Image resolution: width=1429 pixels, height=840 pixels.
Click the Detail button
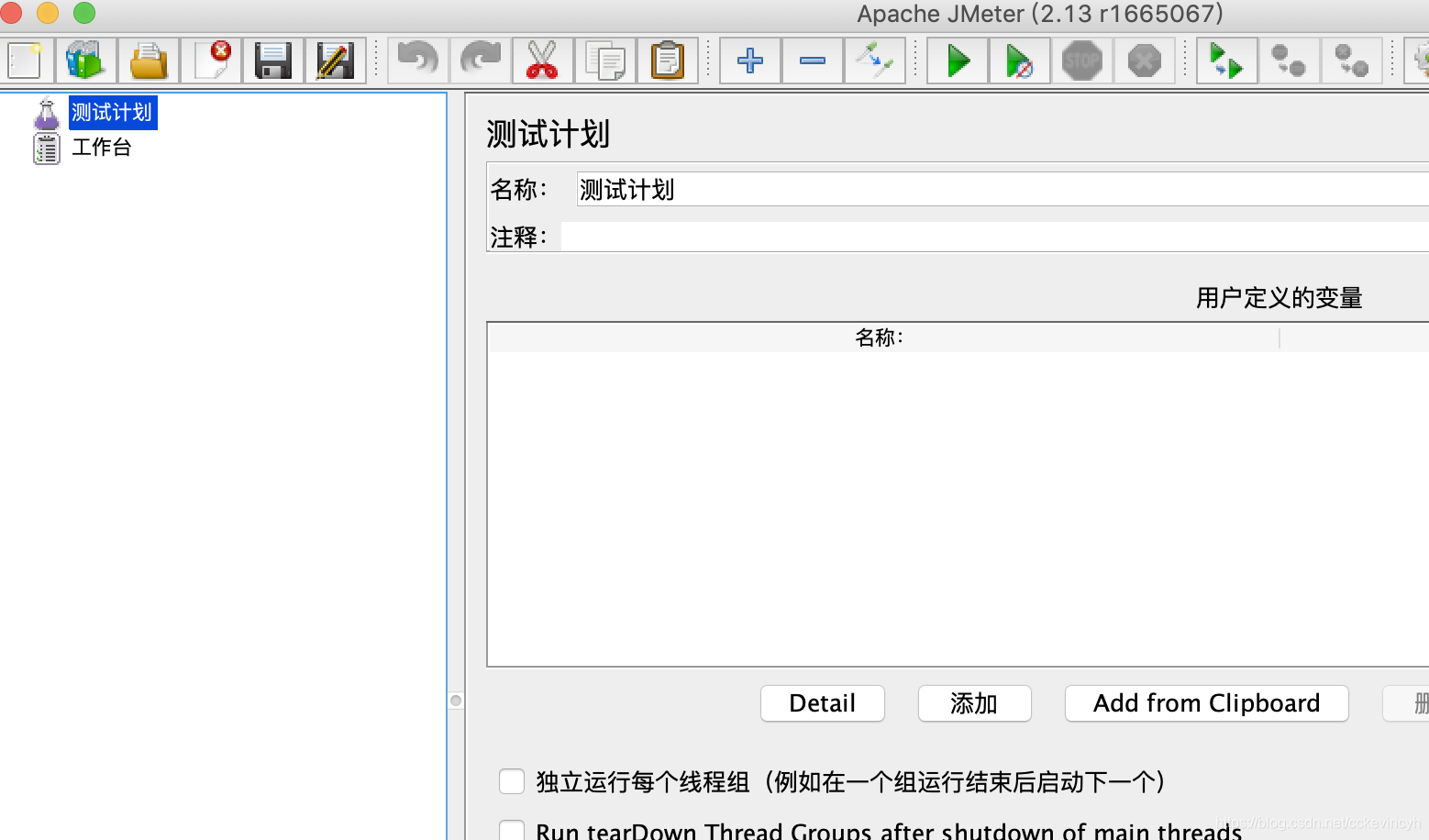[x=823, y=703]
